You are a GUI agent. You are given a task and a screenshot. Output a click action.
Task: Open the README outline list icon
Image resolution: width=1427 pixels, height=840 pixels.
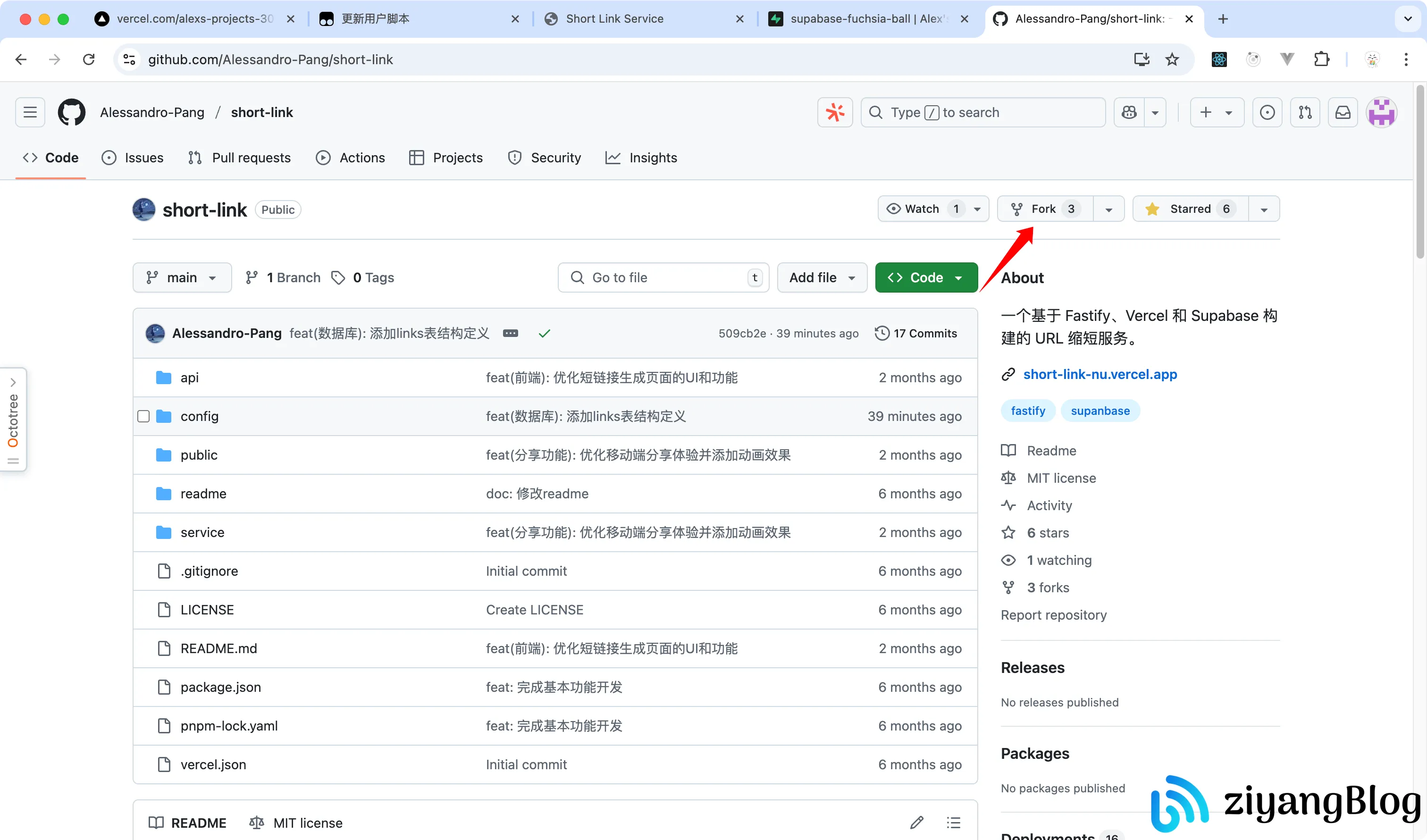click(954, 823)
